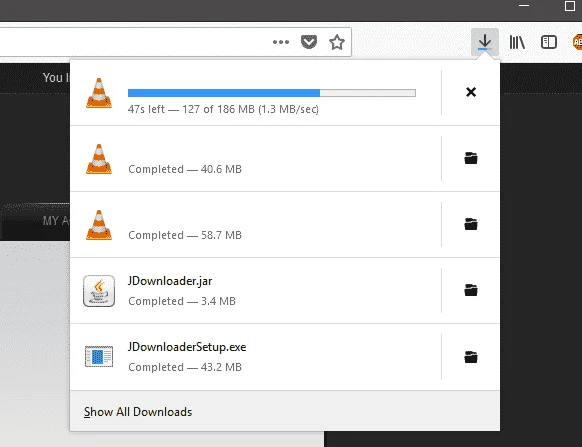
Task: Minimize the browser window
Action: point(524,6)
